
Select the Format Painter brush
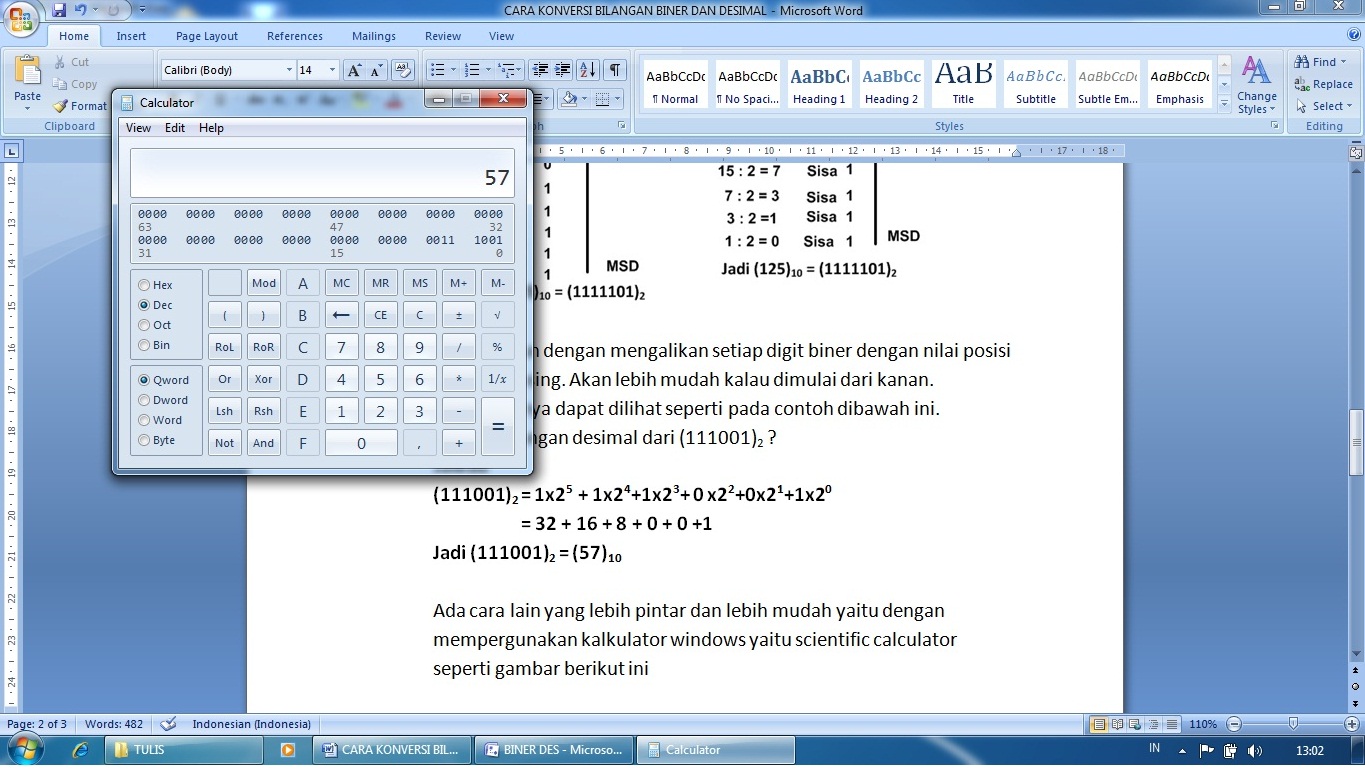pos(80,106)
